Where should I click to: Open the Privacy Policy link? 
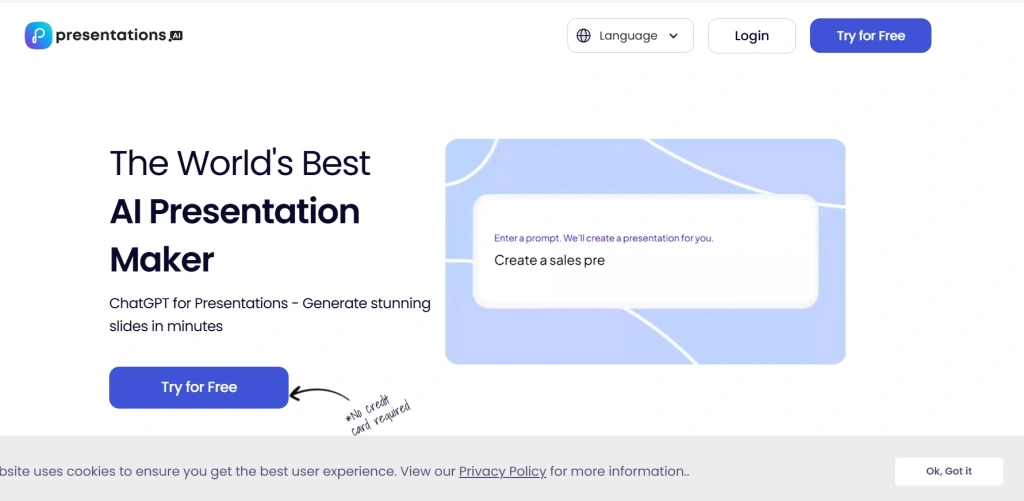(x=502, y=471)
